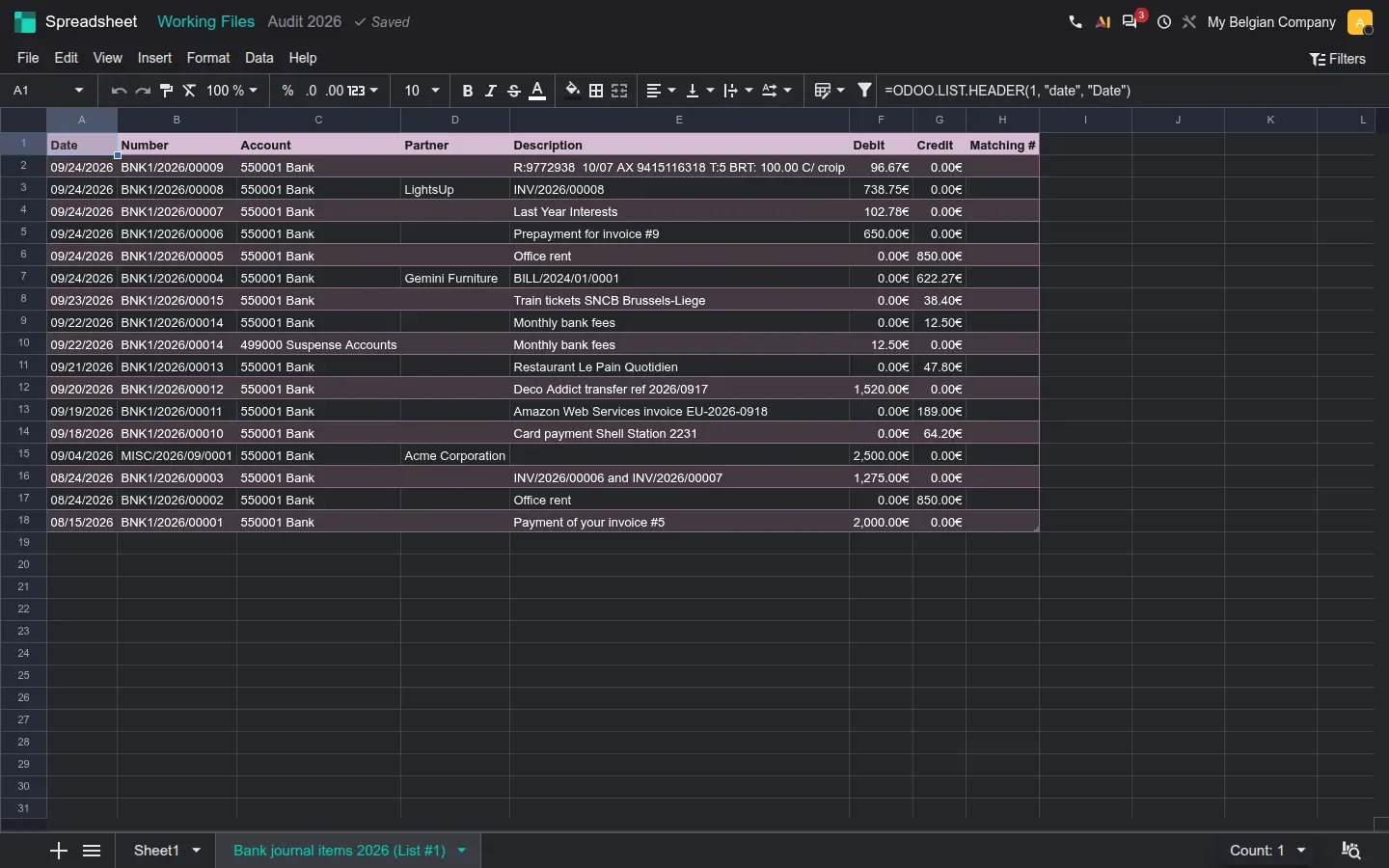Image resolution: width=1389 pixels, height=868 pixels.
Task: Open the Edit menu
Action: point(66,58)
